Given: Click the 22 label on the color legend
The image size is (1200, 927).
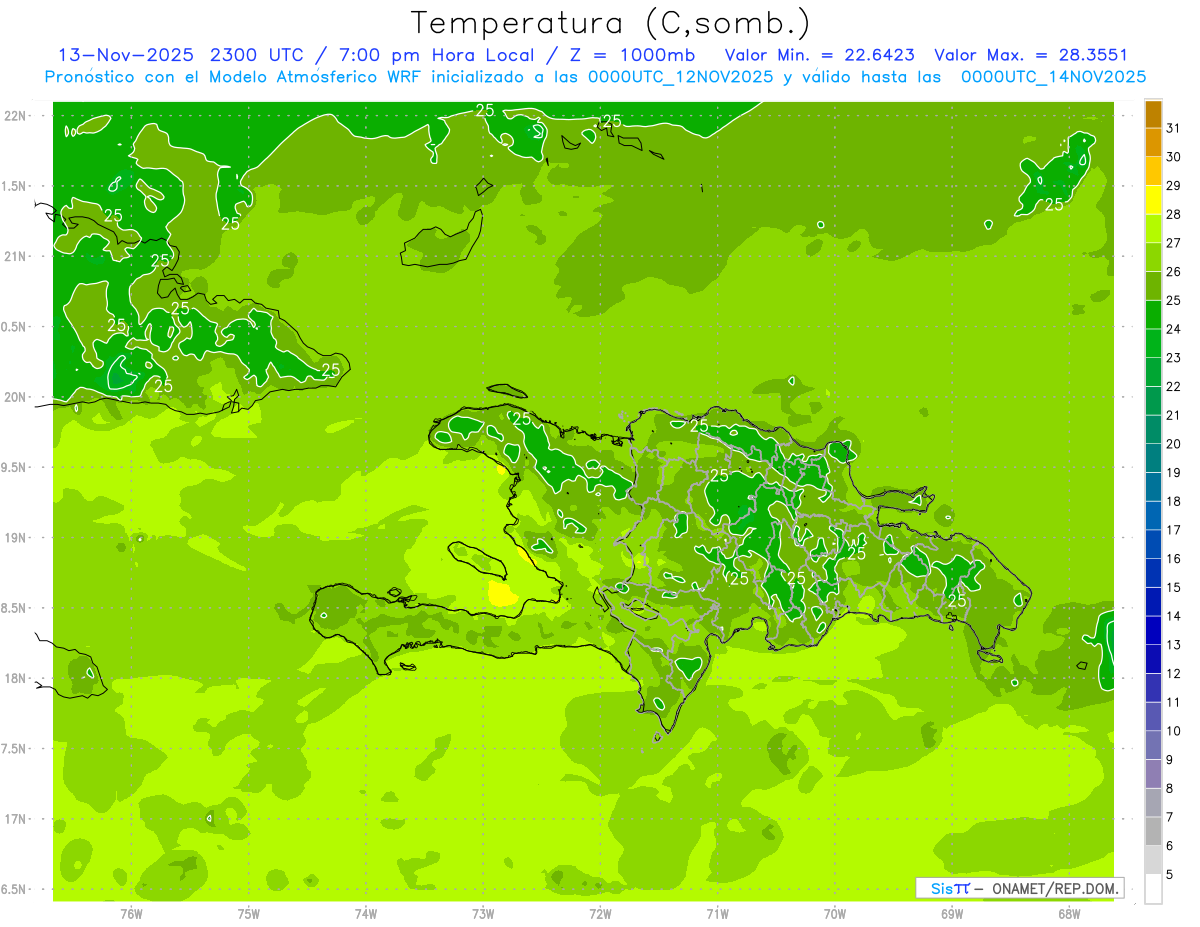Looking at the screenshot, I should pos(1174,387).
